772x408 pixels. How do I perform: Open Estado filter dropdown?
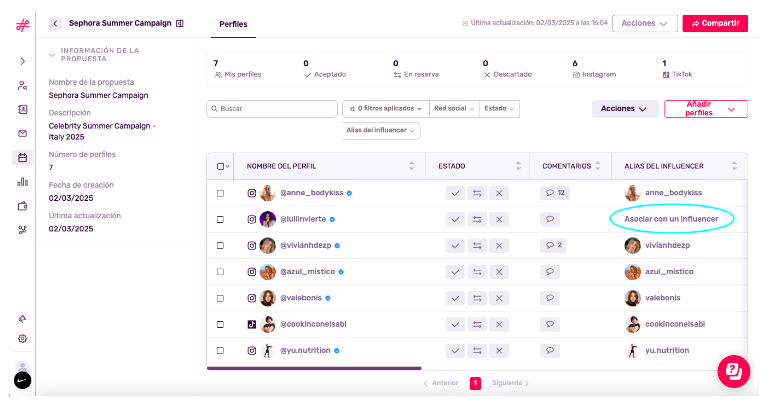[499, 108]
